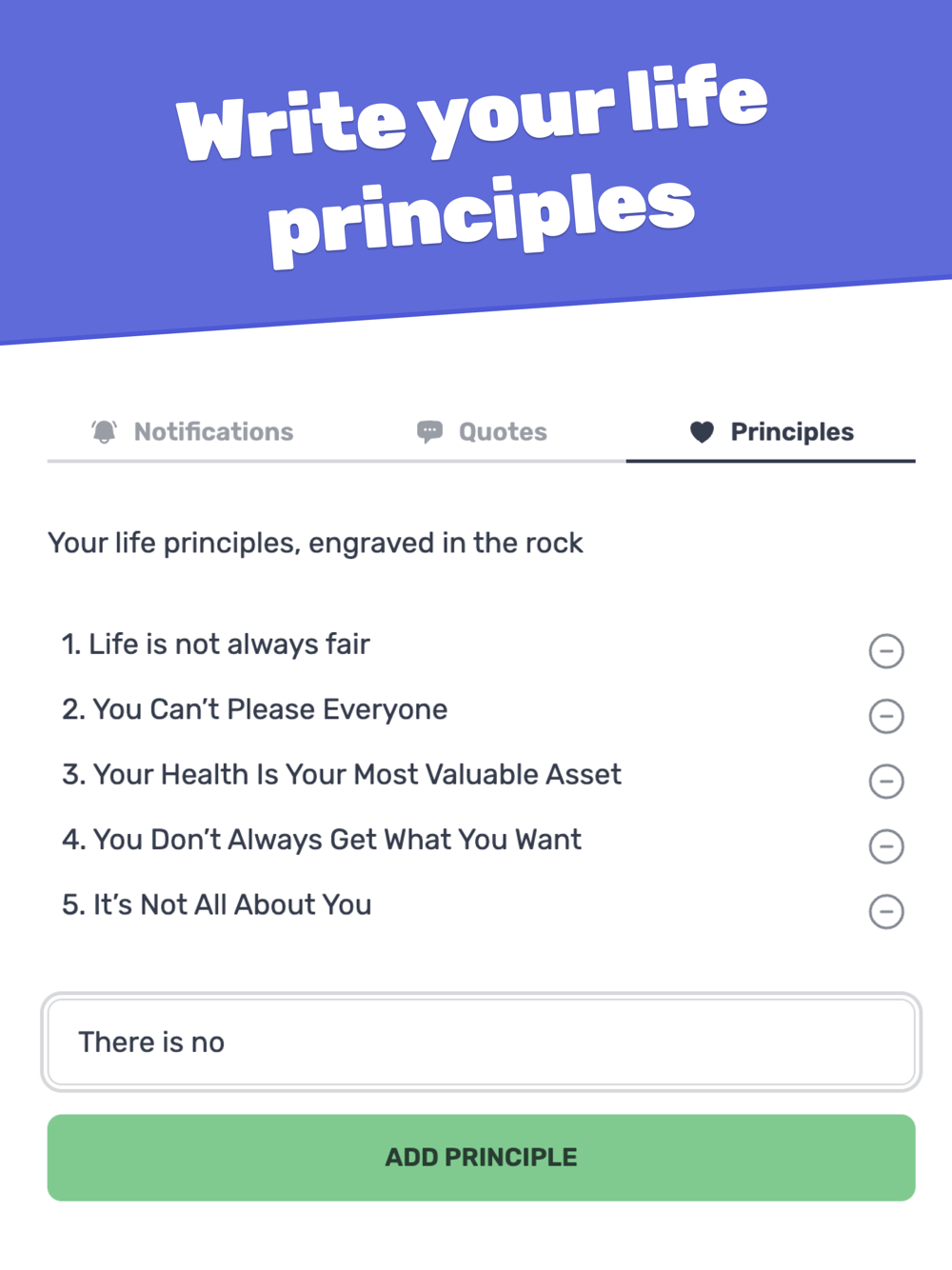Click the bell icon beside Notifications

(x=105, y=432)
